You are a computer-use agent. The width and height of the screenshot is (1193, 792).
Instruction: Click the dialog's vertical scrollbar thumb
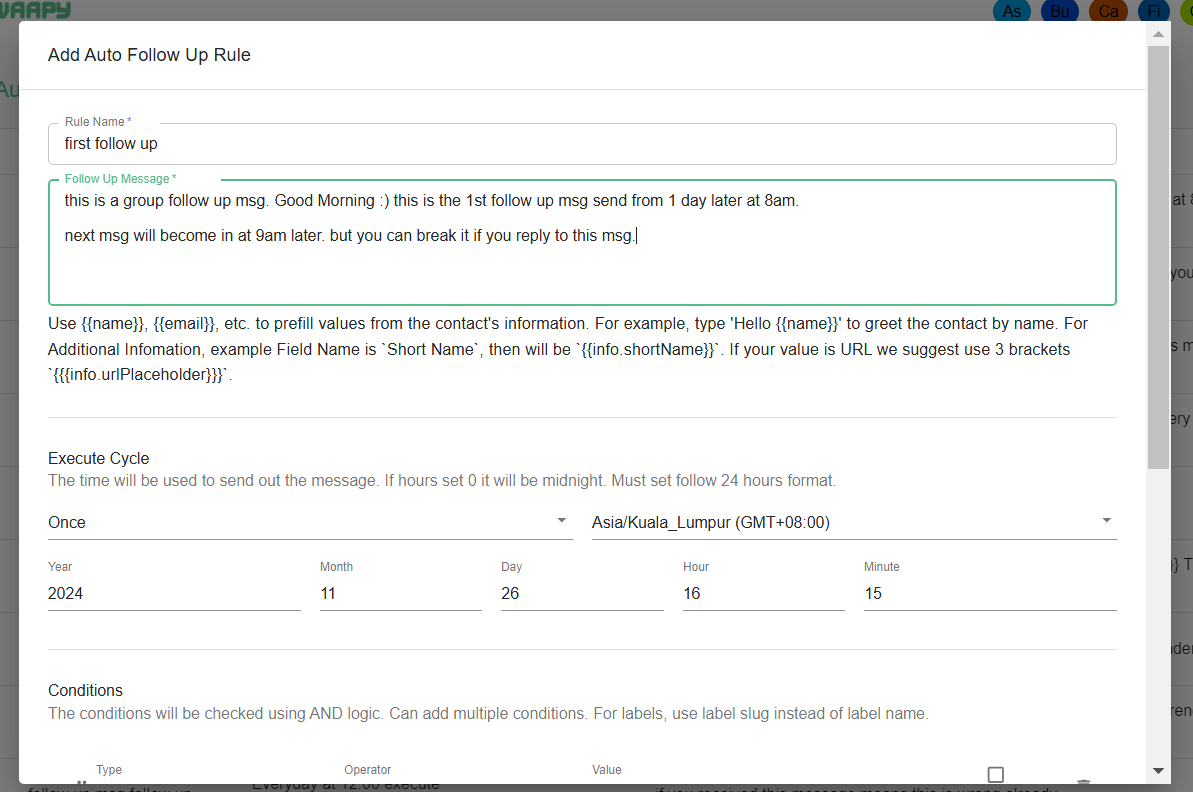coord(1158,257)
